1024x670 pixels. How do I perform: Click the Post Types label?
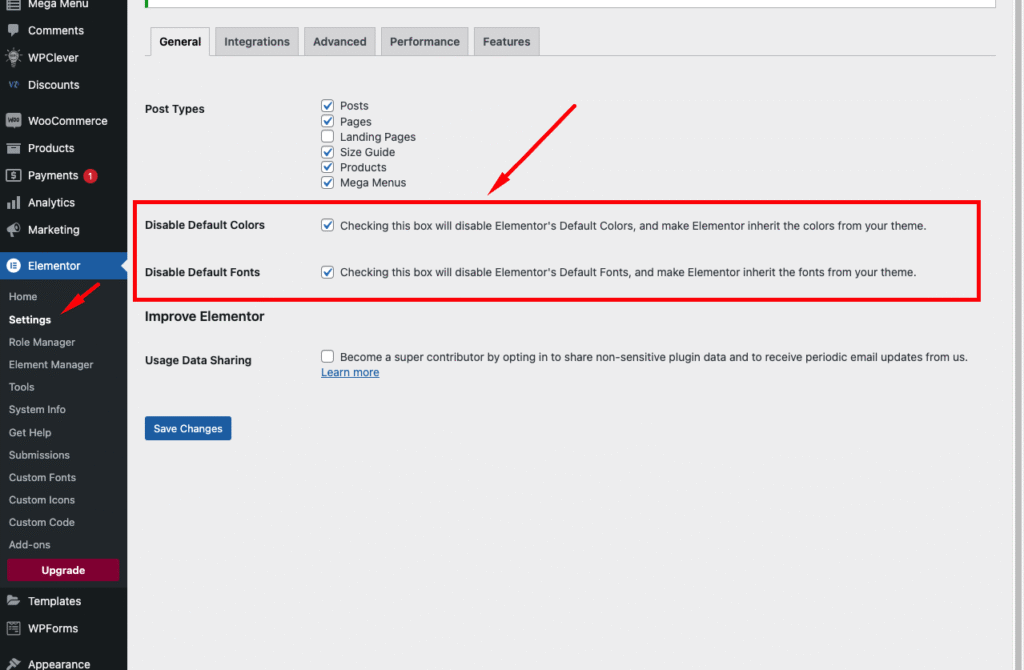click(x=174, y=109)
